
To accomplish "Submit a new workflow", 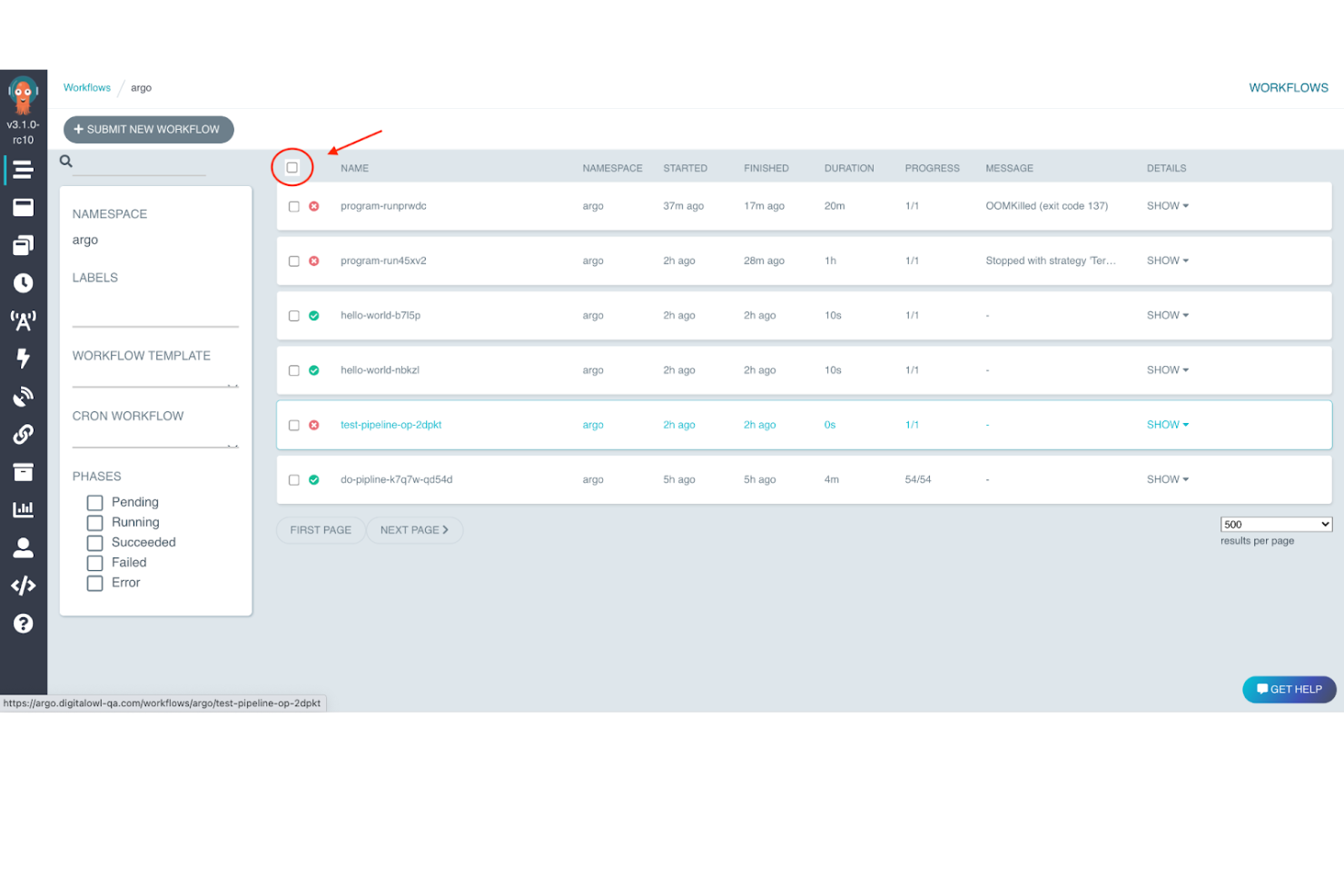I will (x=148, y=129).
